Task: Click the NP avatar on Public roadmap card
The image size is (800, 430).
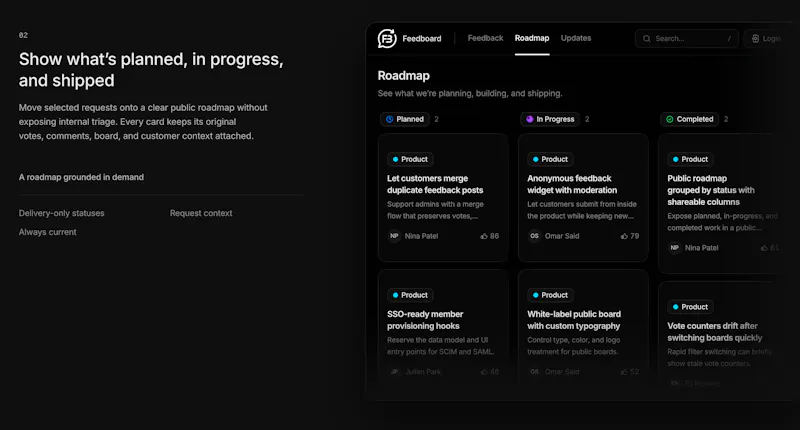Action: [x=674, y=248]
